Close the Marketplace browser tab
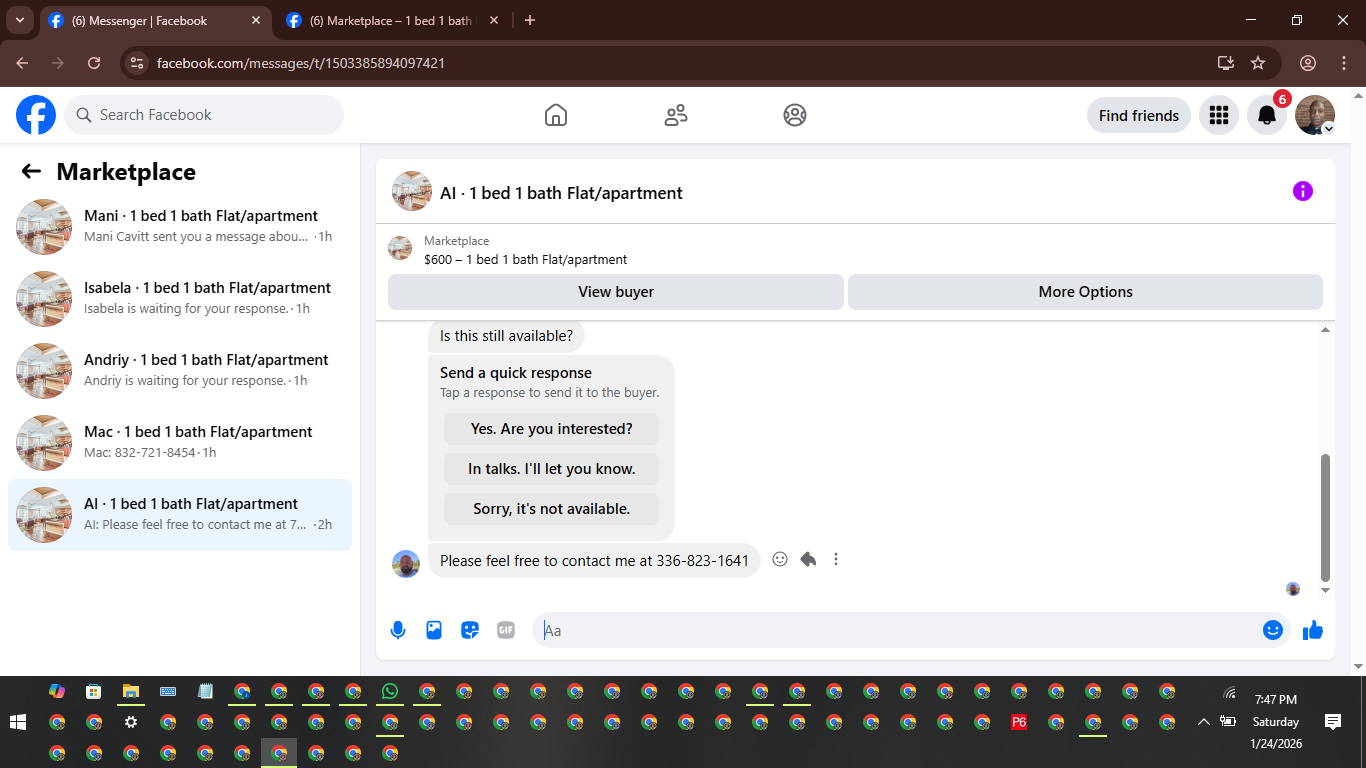The height and width of the screenshot is (768, 1366). tap(493, 20)
